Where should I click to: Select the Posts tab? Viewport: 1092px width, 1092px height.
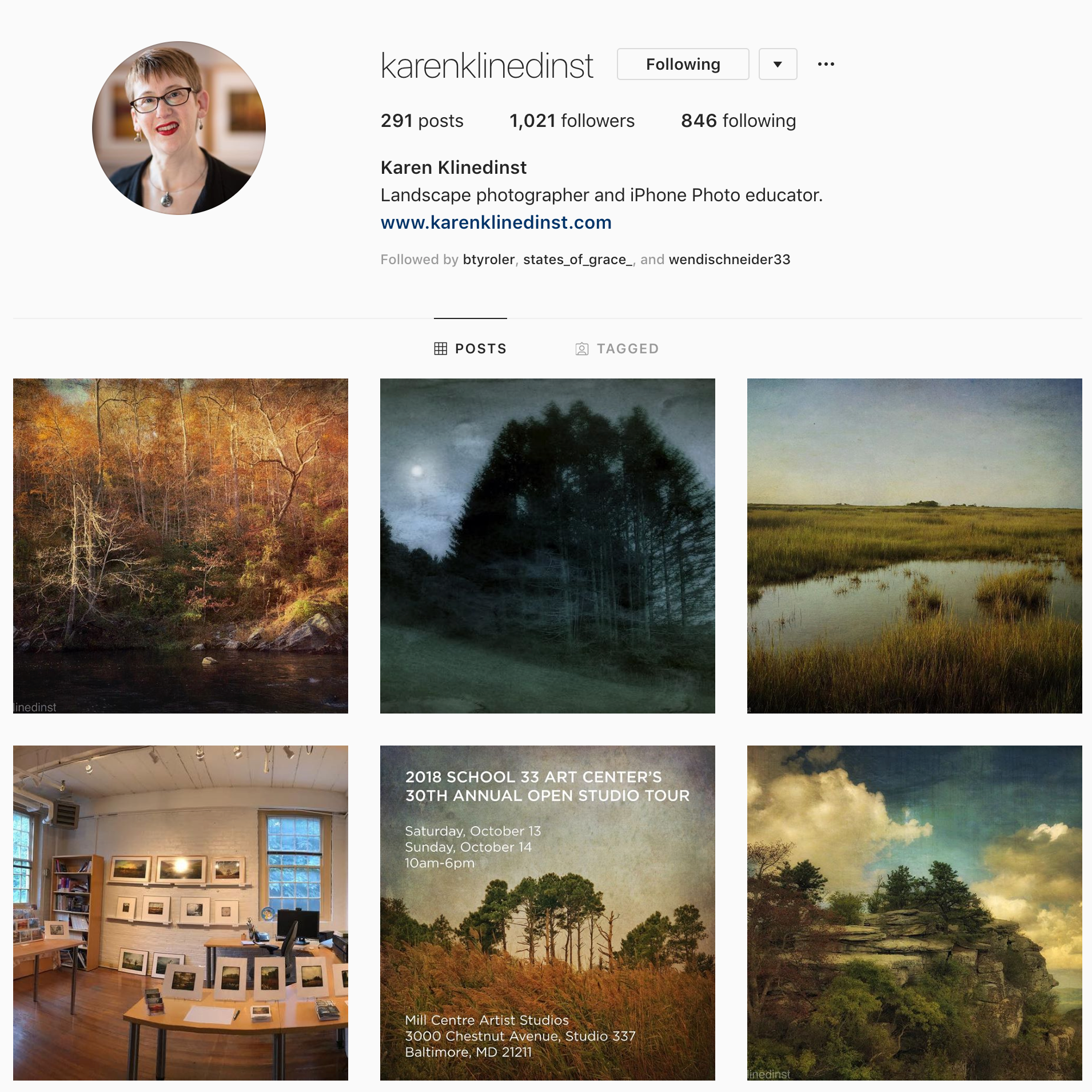pyautogui.click(x=470, y=349)
